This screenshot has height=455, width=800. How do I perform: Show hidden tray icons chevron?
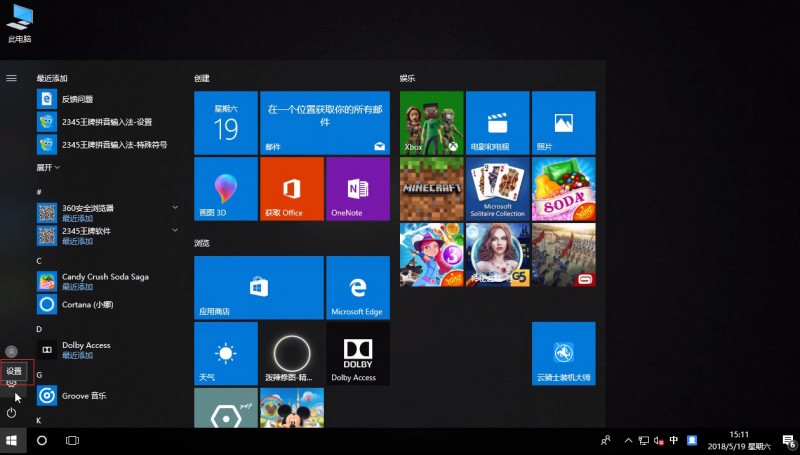pyautogui.click(x=628, y=440)
